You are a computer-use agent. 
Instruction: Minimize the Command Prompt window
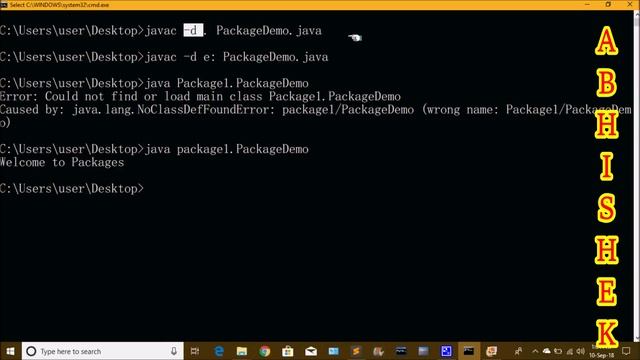[587, 4]
